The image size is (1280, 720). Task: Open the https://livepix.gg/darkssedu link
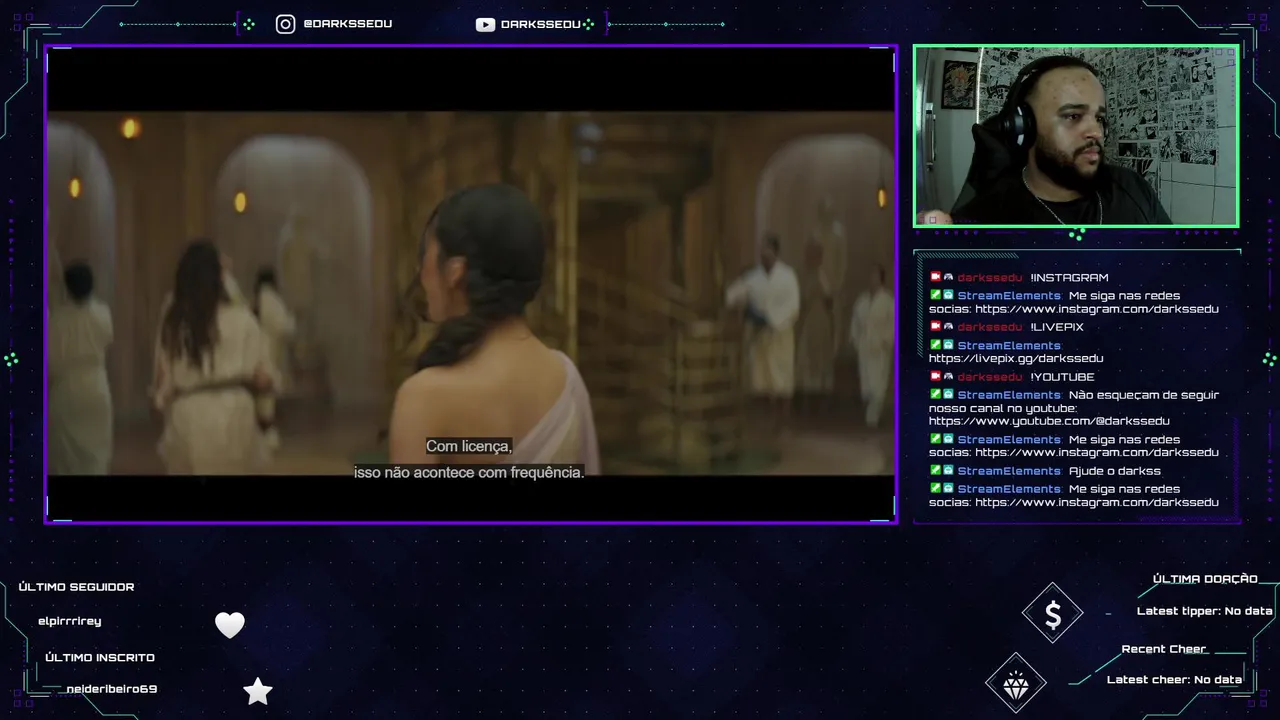(x=1016, y=358)
